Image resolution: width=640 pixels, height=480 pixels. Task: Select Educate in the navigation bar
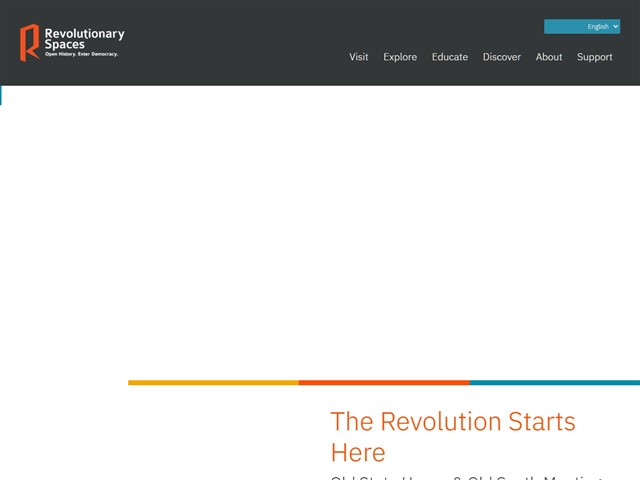(449, 57)
